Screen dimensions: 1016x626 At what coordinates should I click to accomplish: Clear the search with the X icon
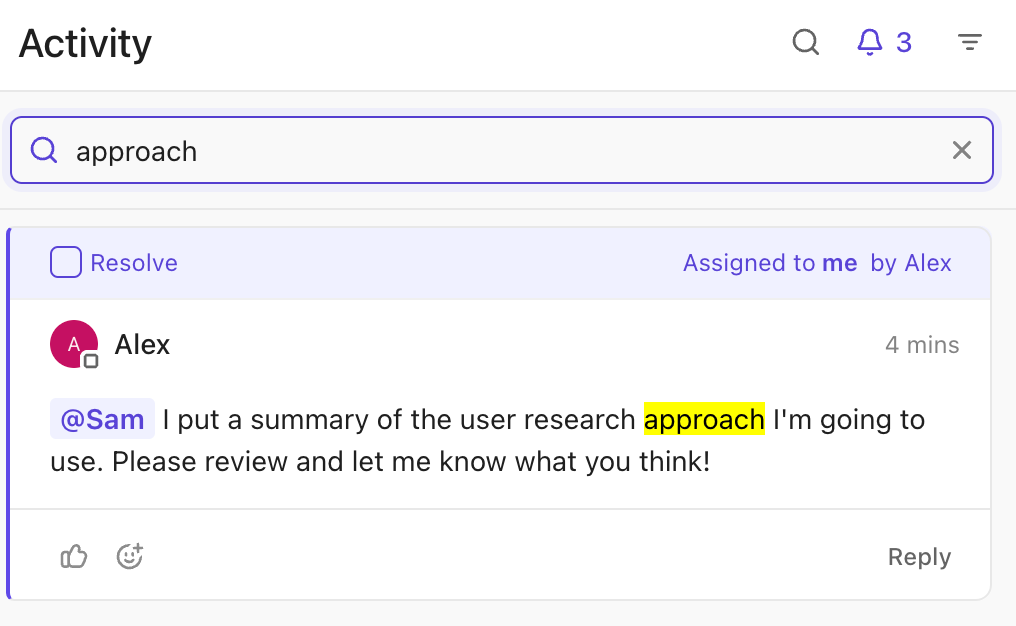coord(962,149)
